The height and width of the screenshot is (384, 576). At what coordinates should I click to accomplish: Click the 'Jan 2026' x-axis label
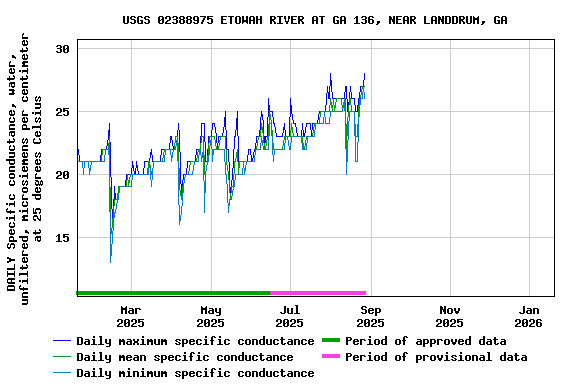coord(529,316)
